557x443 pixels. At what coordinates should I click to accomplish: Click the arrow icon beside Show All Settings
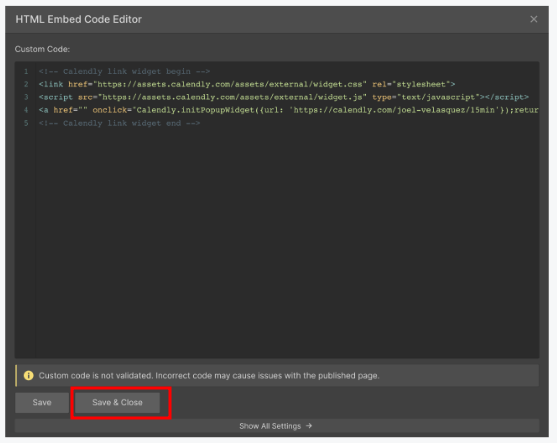[x=309, y=426]
